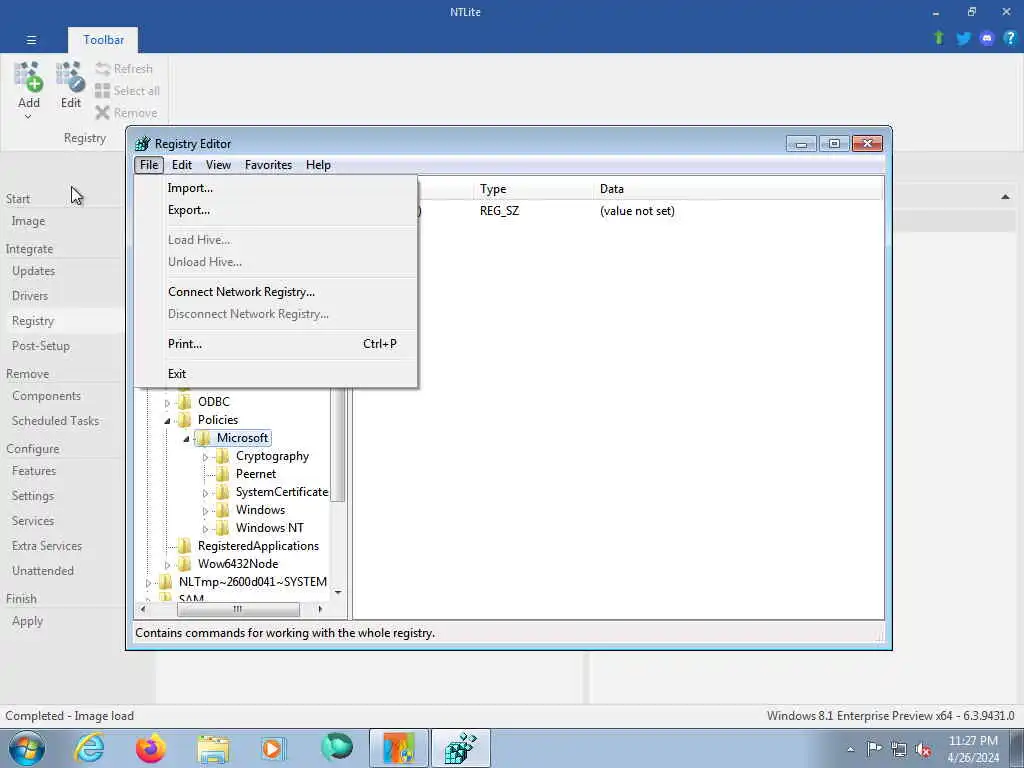
Task: Expand the SystemCertificates tree node
Action: pyautogui.click(x=205, y=493)
